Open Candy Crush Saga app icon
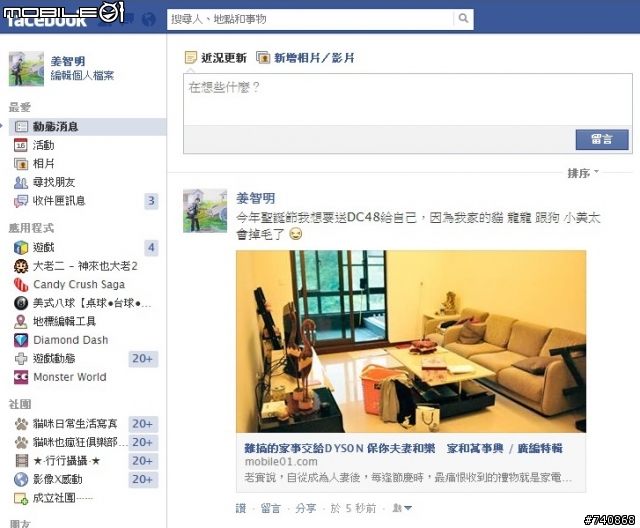 click(x=21, y=284)
